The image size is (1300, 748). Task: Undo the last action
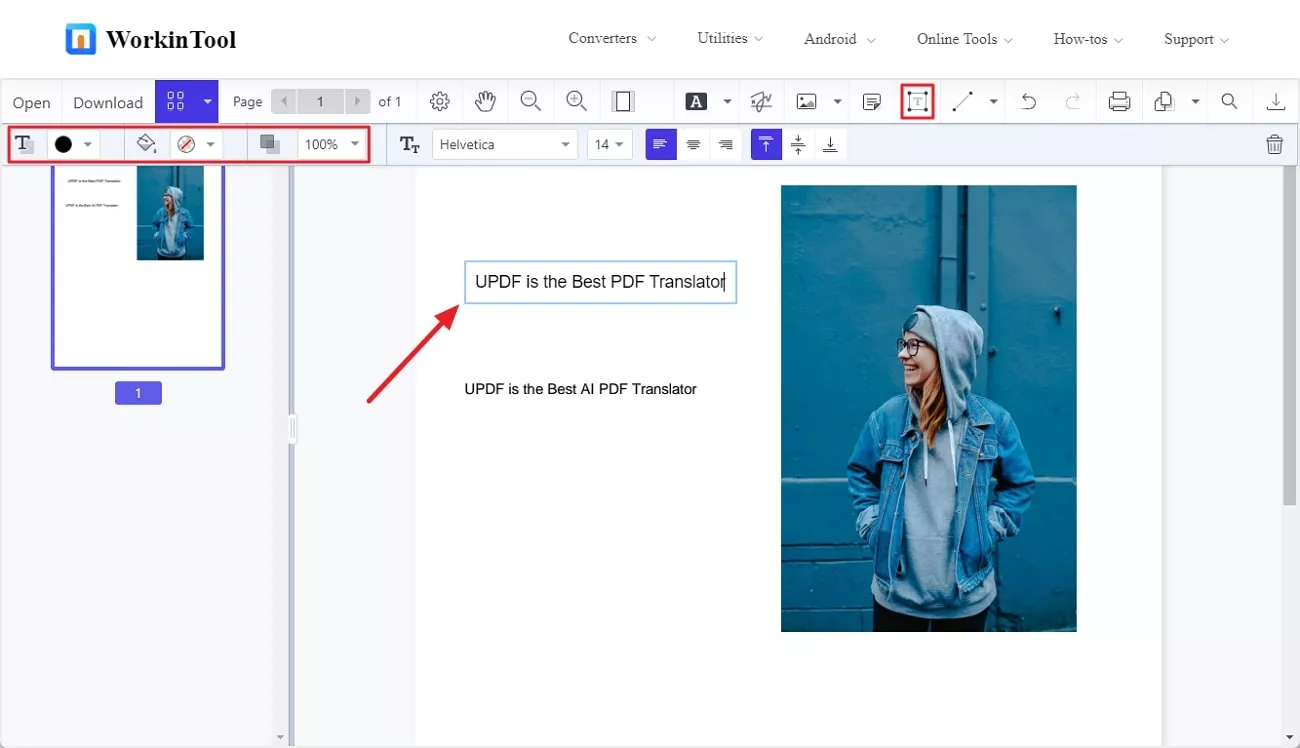click(1028, 101)
